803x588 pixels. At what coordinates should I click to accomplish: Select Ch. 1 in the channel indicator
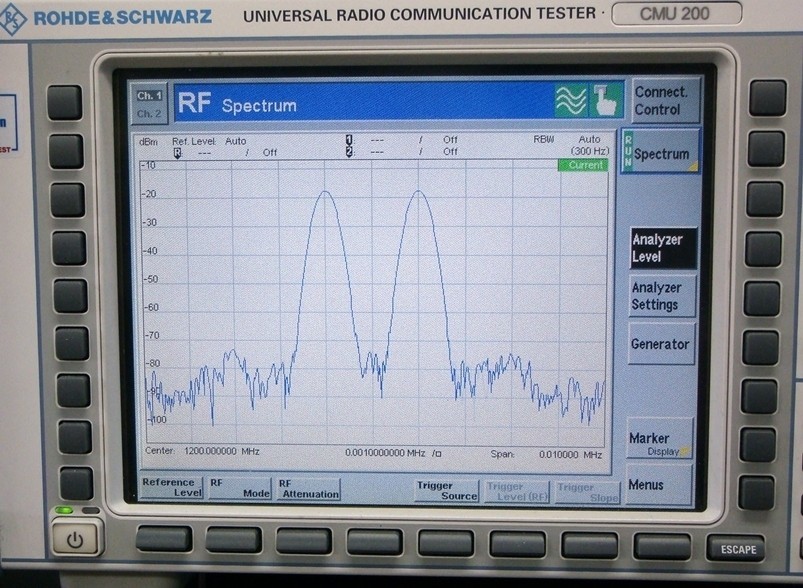point(149,96)
